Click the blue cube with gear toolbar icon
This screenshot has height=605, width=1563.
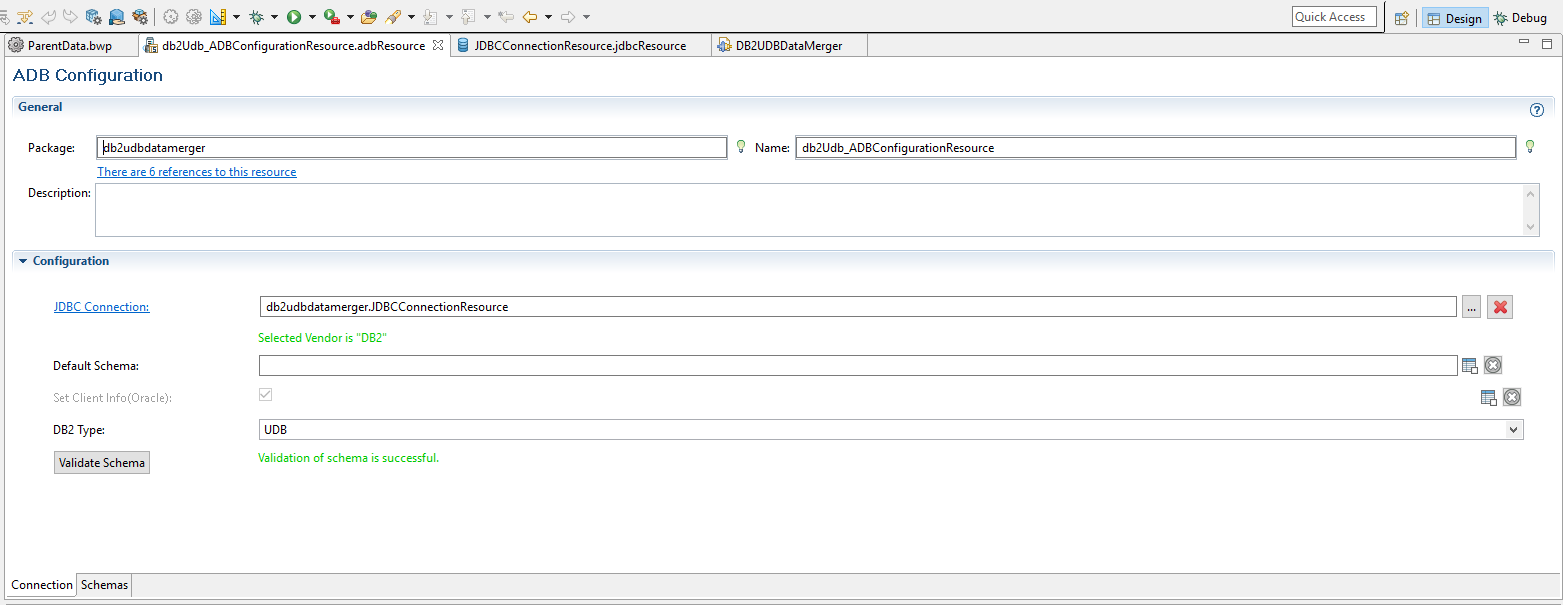tap(93, 17)
